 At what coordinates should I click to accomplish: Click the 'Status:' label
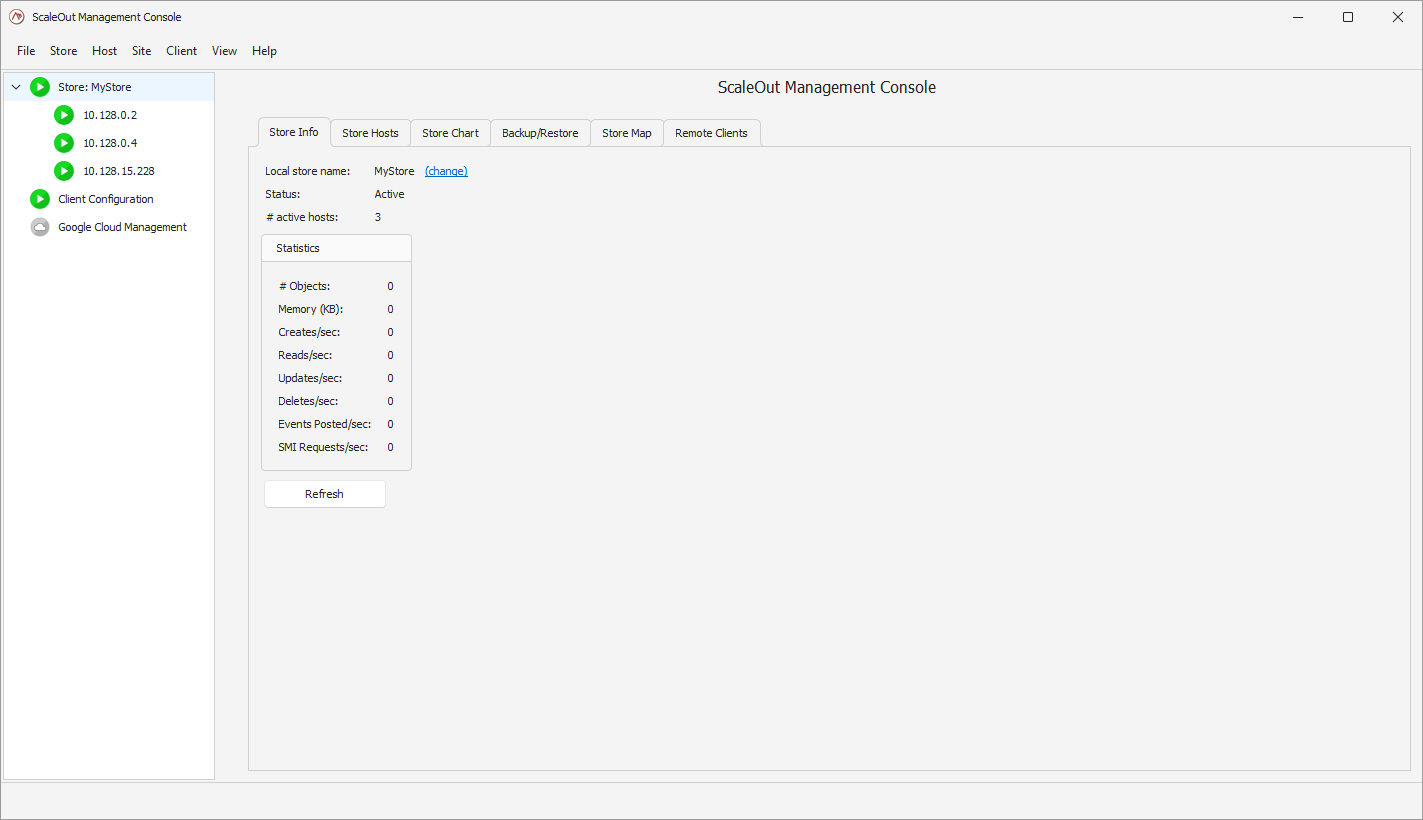pyautogui.click(x=282, y=194)
